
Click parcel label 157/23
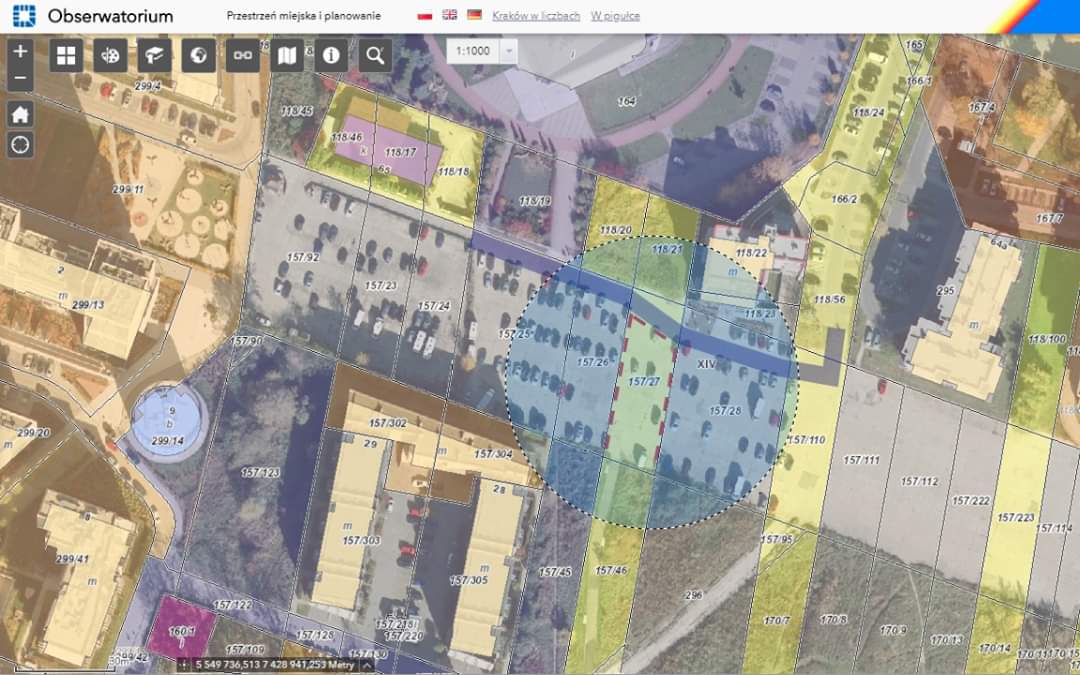pyautogui.click(x=381, y=285)
